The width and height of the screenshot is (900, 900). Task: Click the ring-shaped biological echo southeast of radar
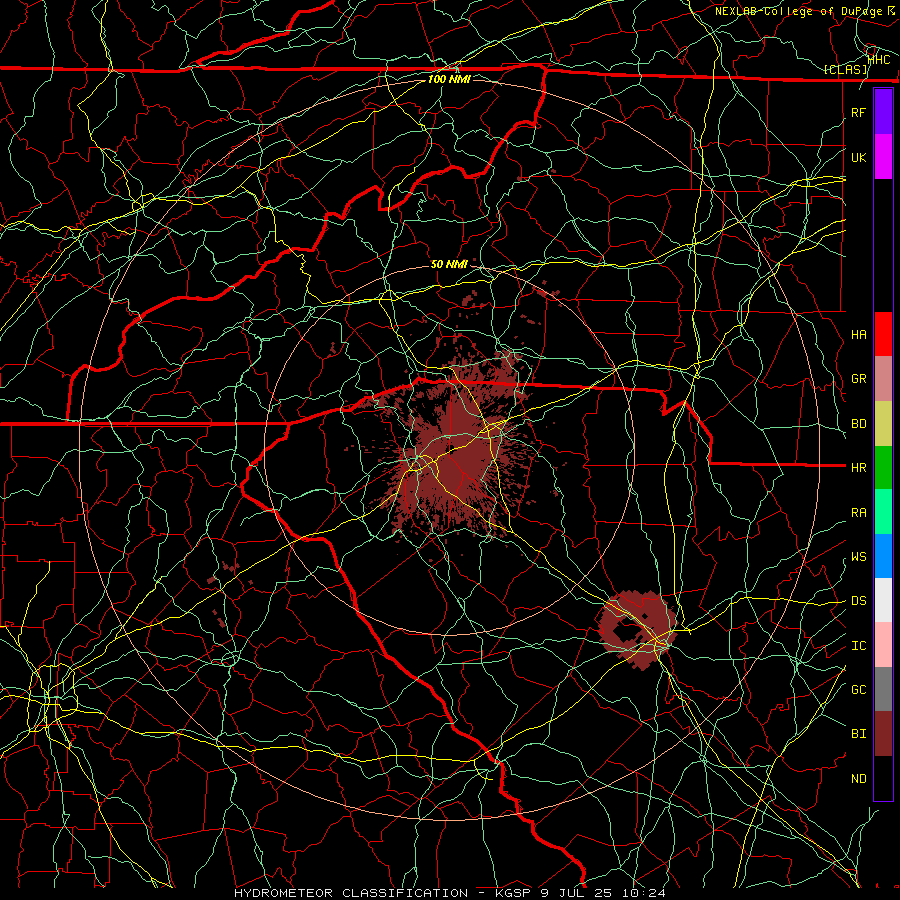pos(637,629)
